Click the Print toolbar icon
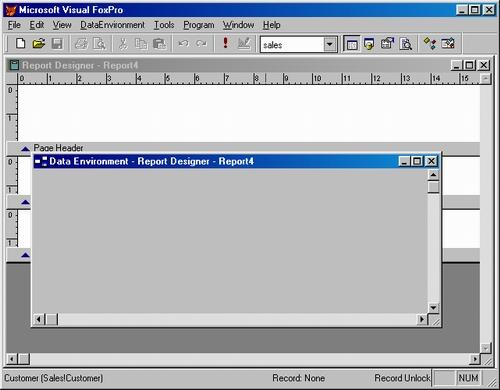The width and height of the screenshot is (500, 390). coord(81,44)
